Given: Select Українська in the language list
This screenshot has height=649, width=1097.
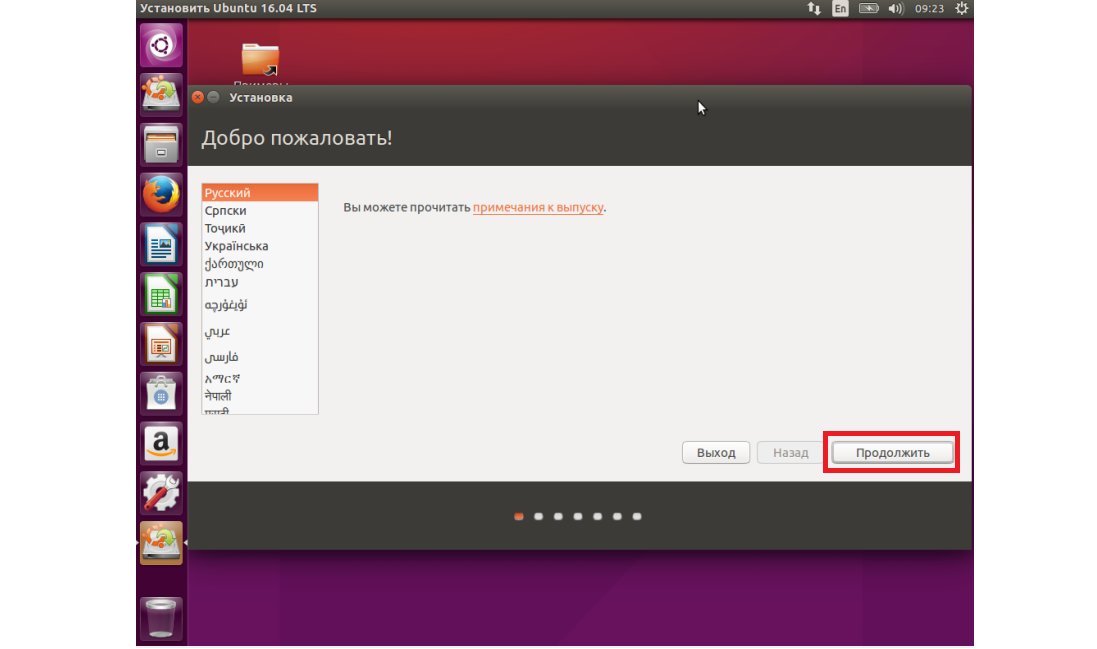Looking at the screenshot, I should (260, 246).
